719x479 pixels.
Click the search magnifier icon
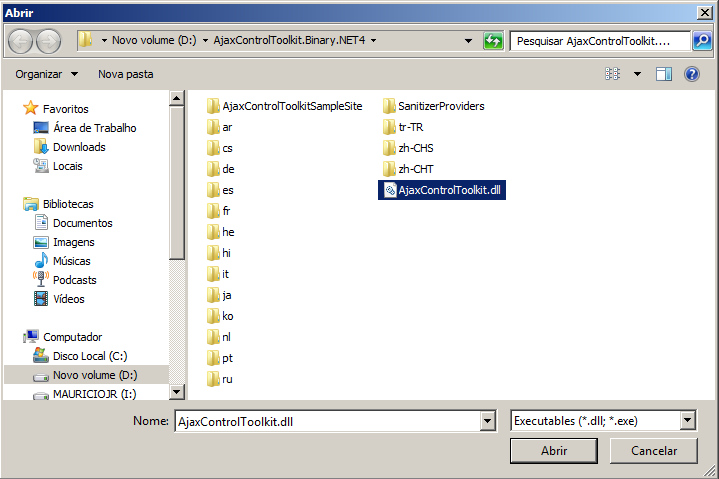(x=702, y=41)
